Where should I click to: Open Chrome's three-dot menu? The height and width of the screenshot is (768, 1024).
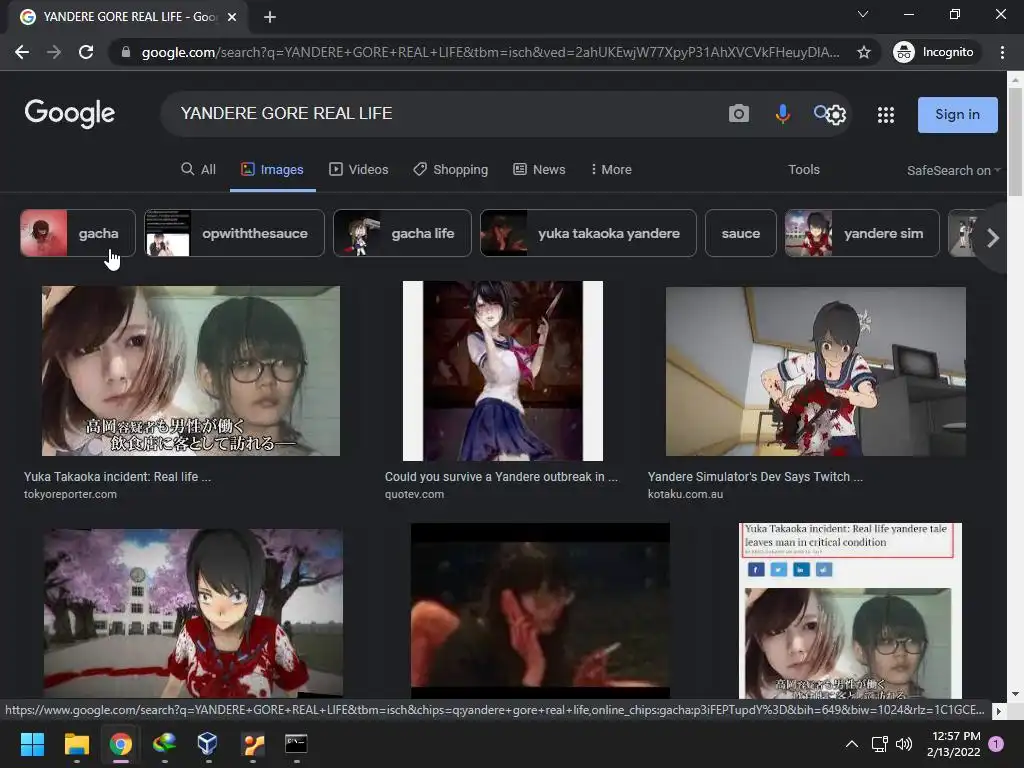[1002, 52]
